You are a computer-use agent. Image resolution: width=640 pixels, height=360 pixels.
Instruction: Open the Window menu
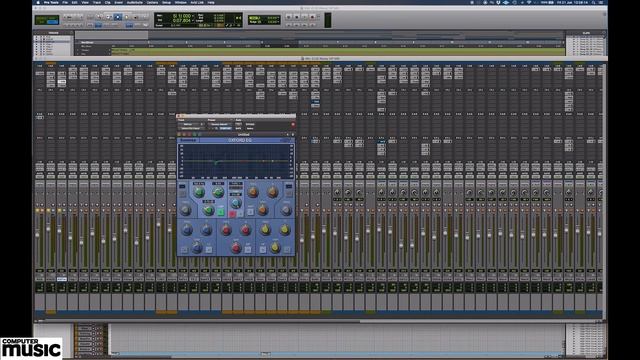(180, 2)
